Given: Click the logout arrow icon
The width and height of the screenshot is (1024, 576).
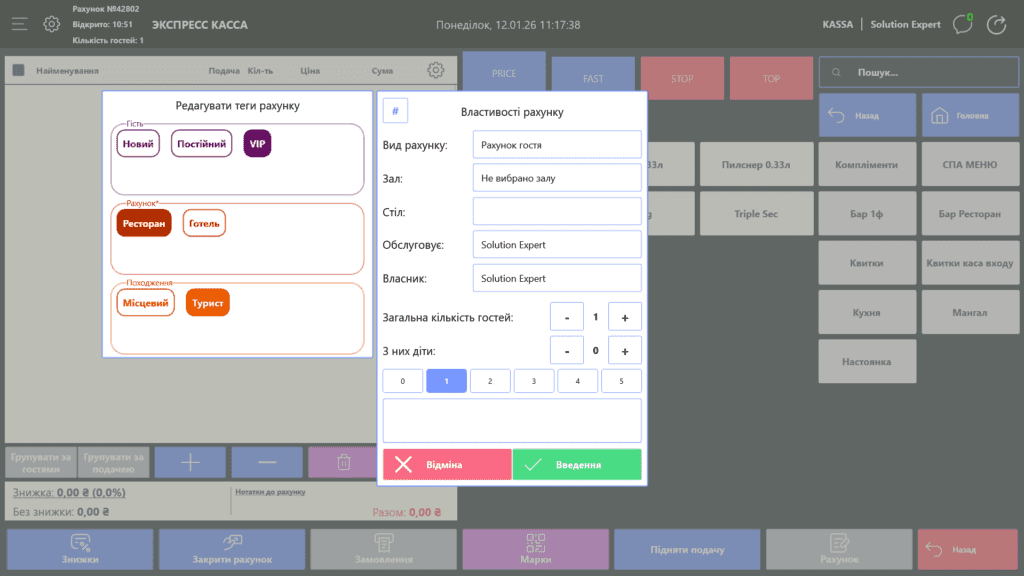Looking at the screenshot, I should (996, 24).
